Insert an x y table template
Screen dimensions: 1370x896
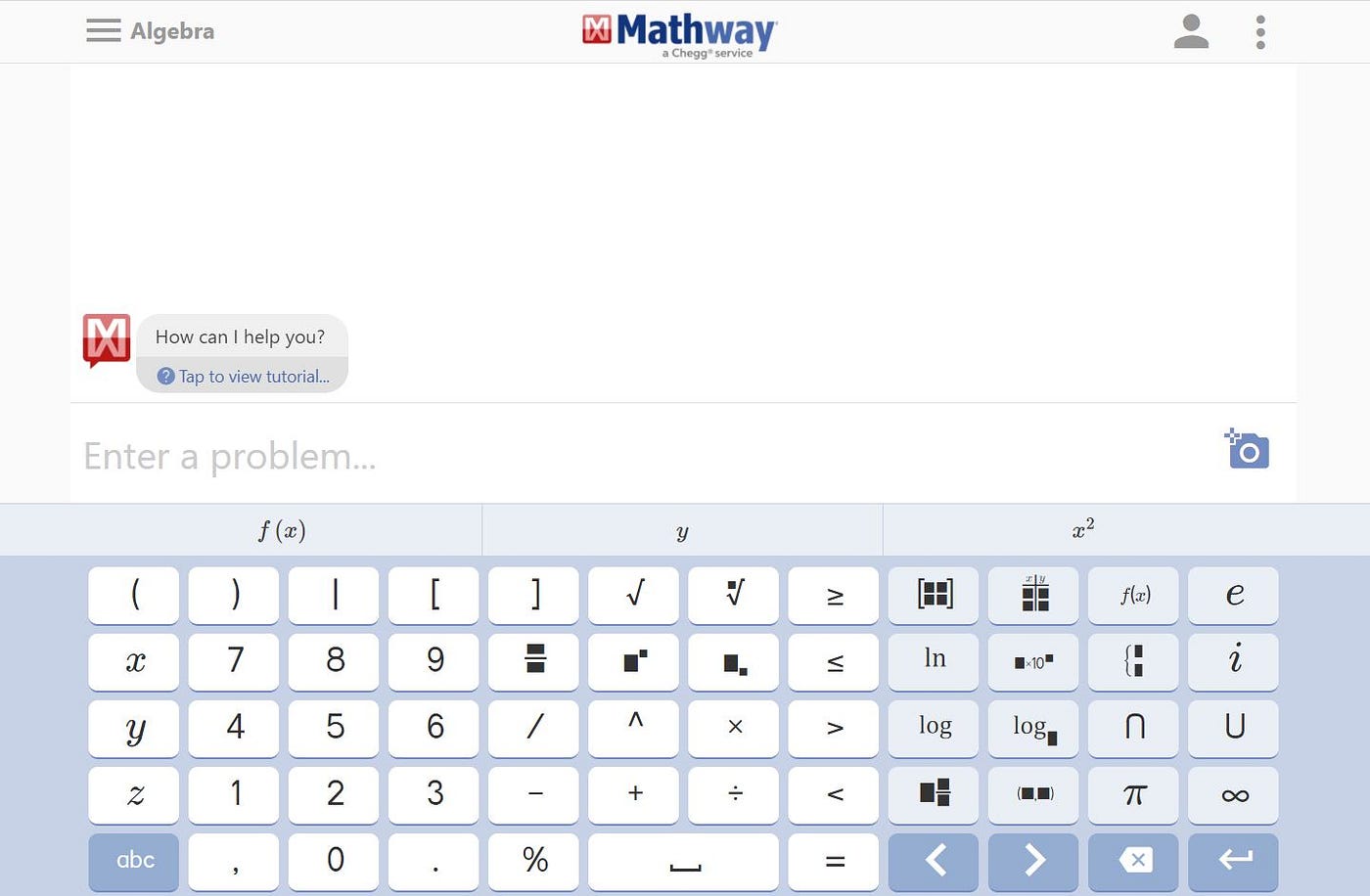point(1033,595)
